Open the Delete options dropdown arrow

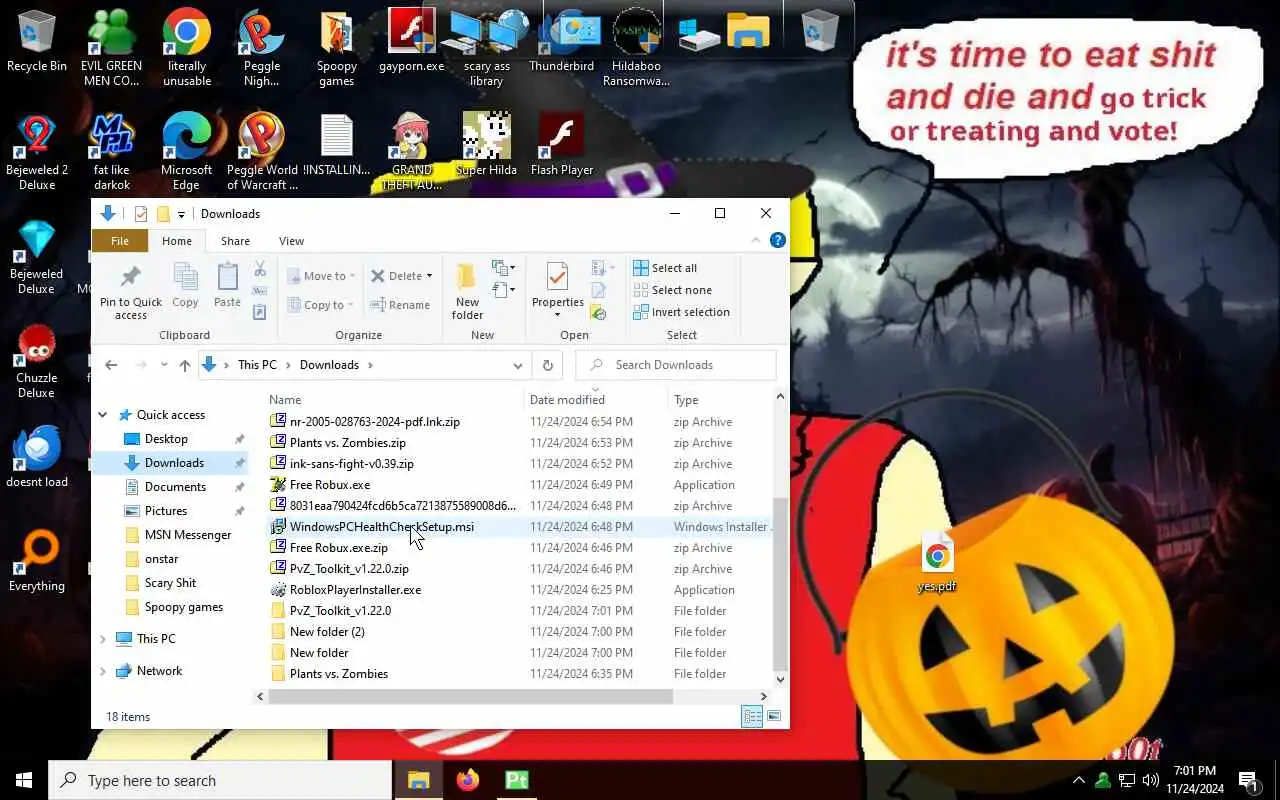429,276
